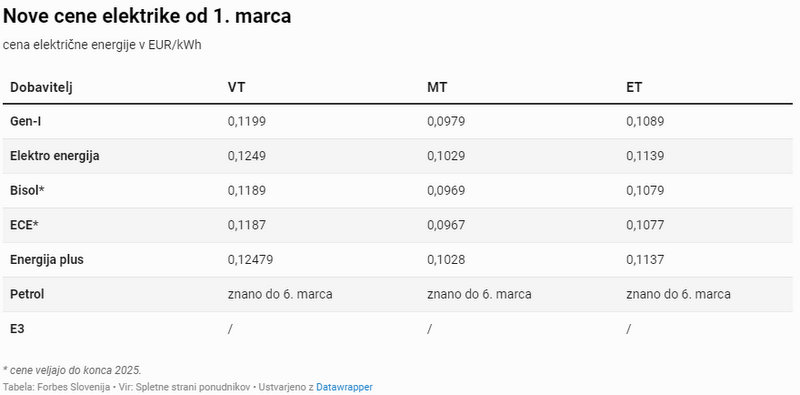Click the Dobavitelj column header
The image size is (800, 395).
(x=41, y=87)
